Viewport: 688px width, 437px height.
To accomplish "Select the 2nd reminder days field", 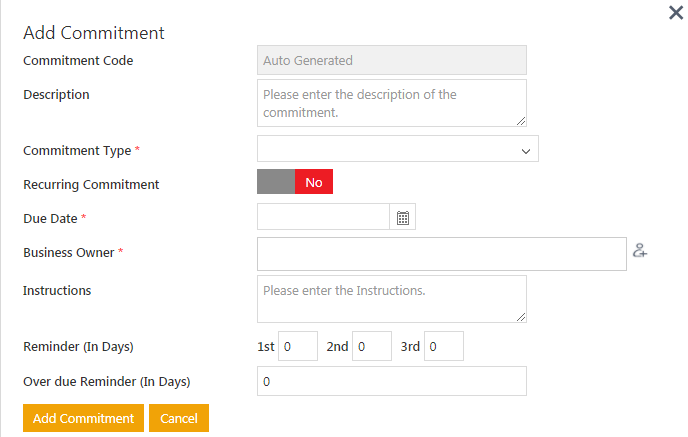I will click(372, 347).
